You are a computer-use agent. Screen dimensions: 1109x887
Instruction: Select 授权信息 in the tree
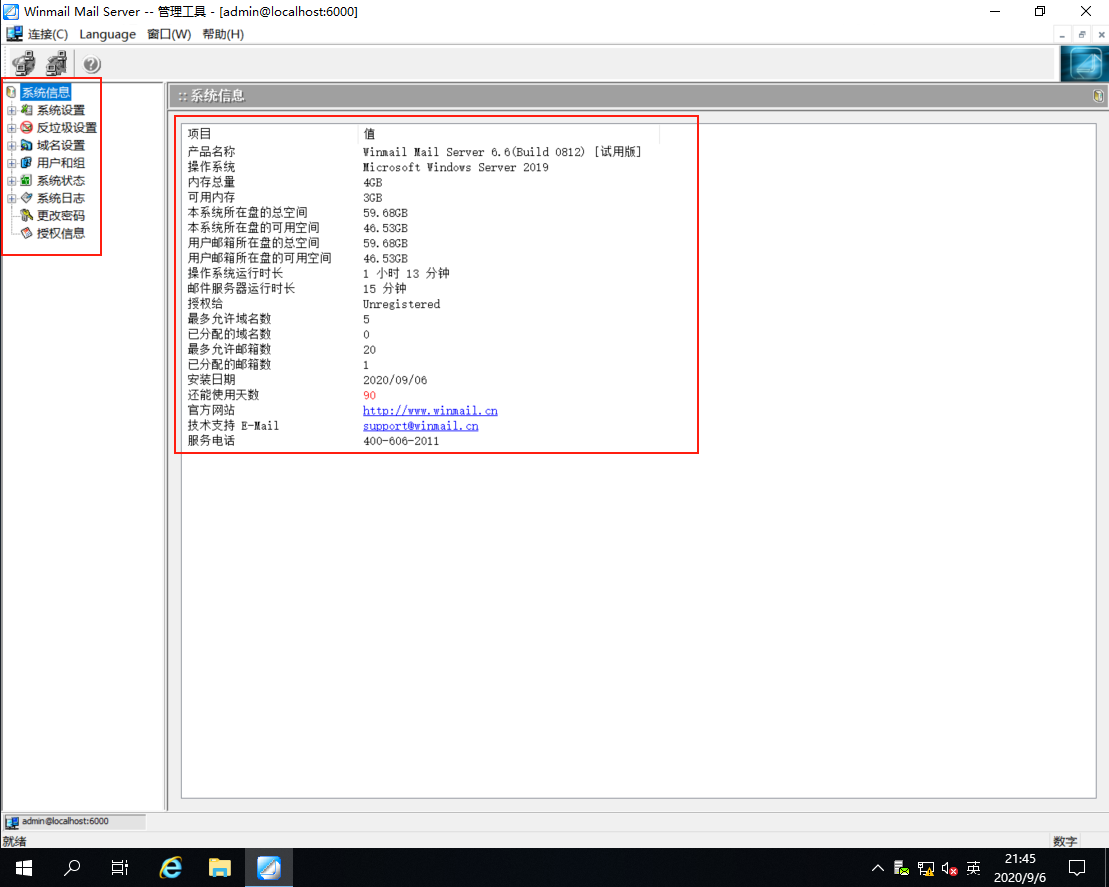pyautogui.click(x=61, y=233)
